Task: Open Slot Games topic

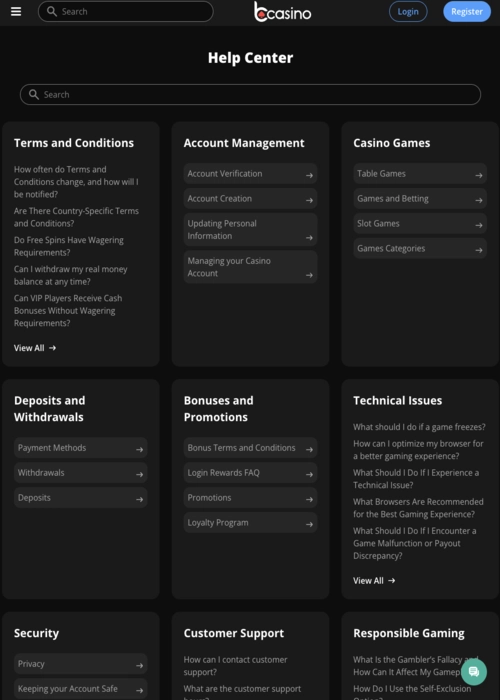Action: point(420,224)
